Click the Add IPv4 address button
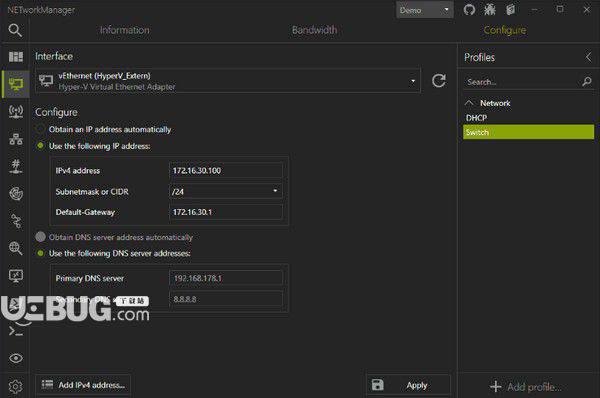 click(83, 385)
